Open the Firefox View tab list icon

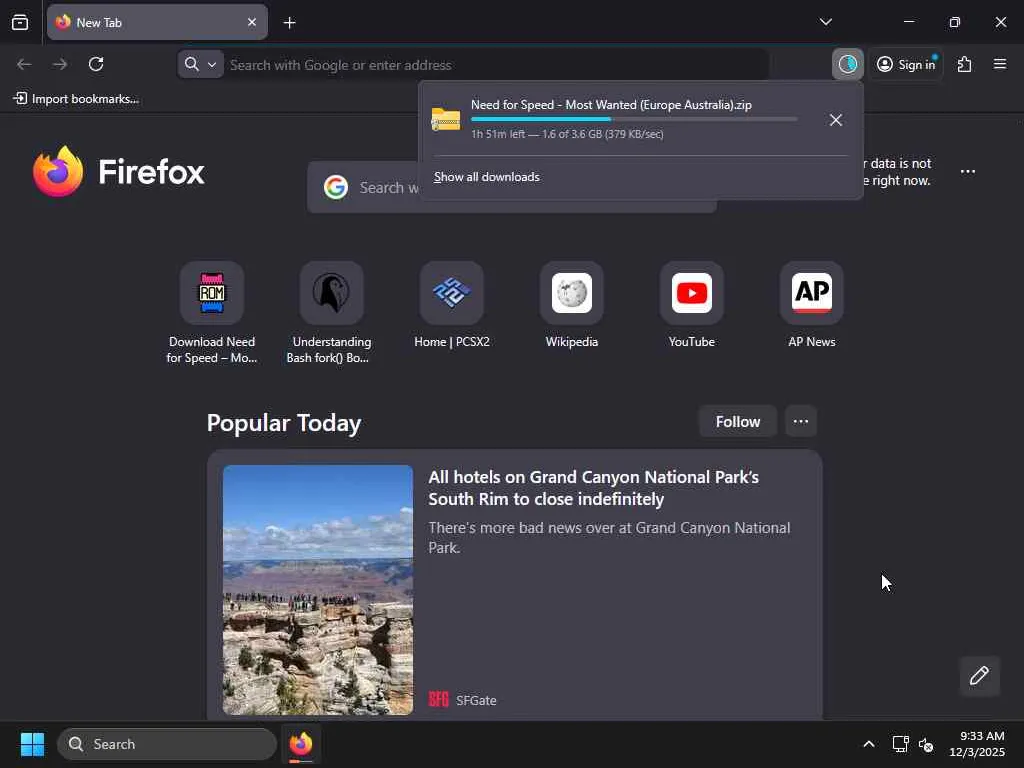[20, 22]
